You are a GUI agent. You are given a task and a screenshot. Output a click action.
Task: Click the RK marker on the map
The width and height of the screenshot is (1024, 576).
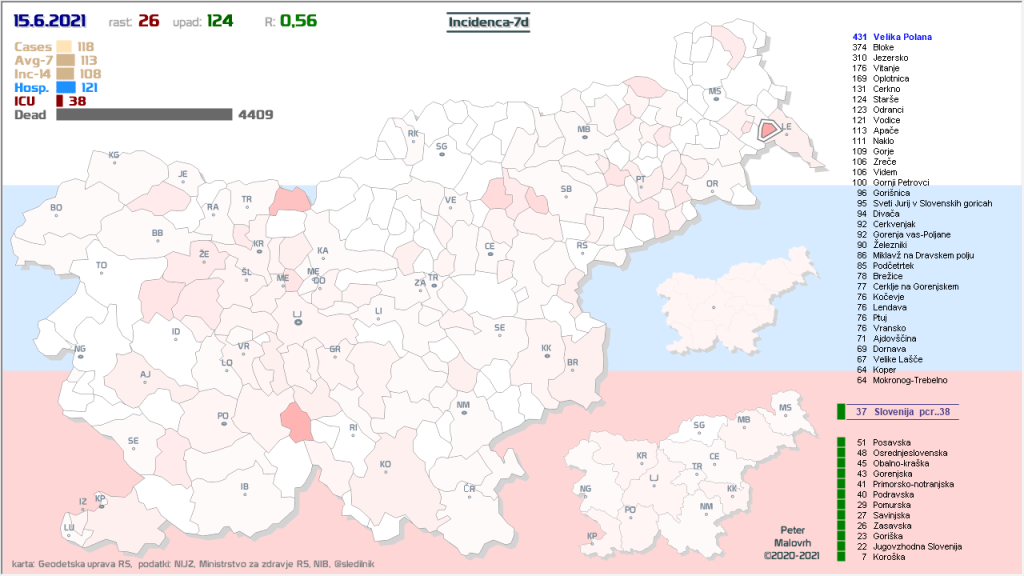[412, 135]
